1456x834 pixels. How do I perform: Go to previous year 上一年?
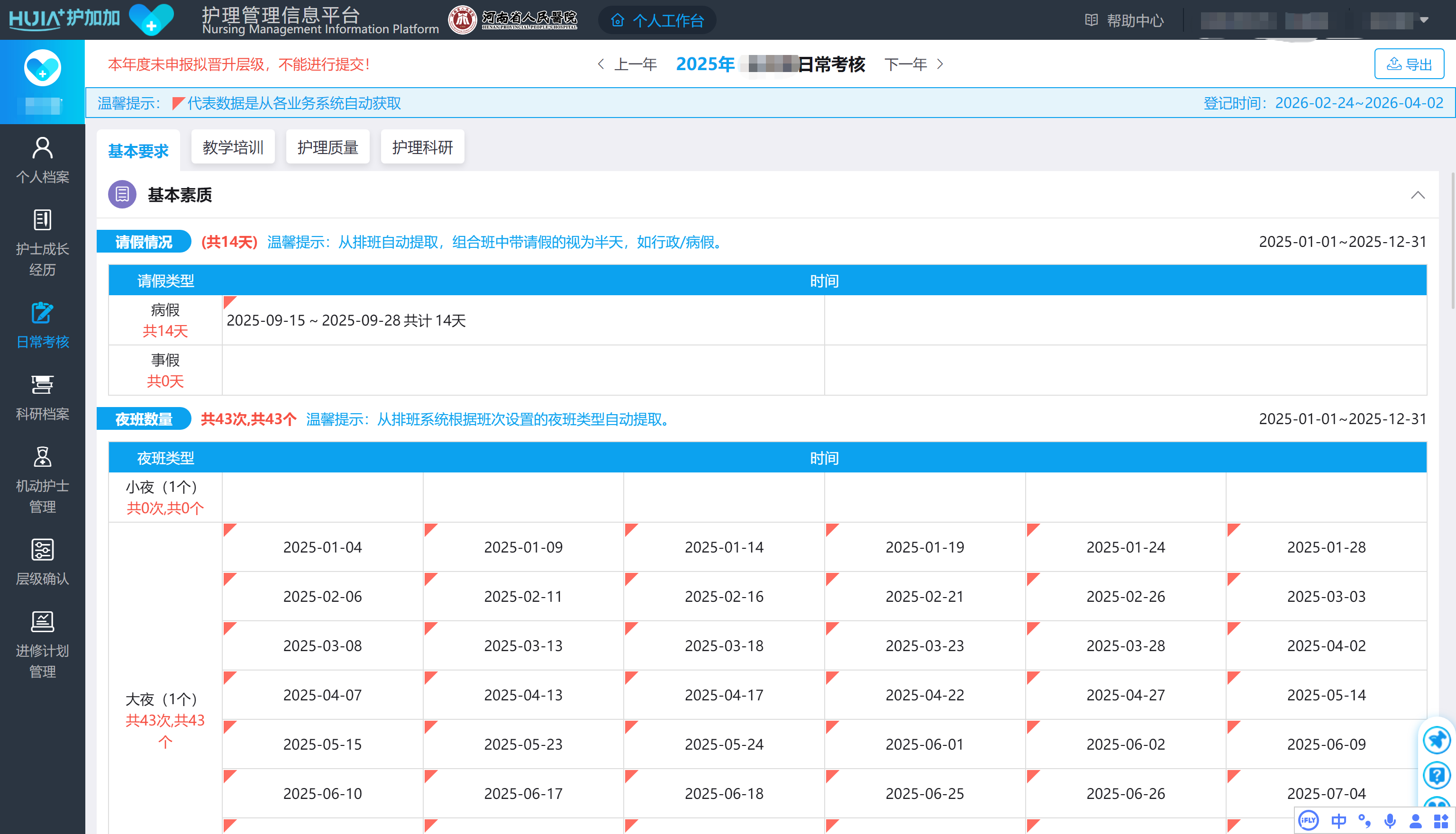pos(627,64)
